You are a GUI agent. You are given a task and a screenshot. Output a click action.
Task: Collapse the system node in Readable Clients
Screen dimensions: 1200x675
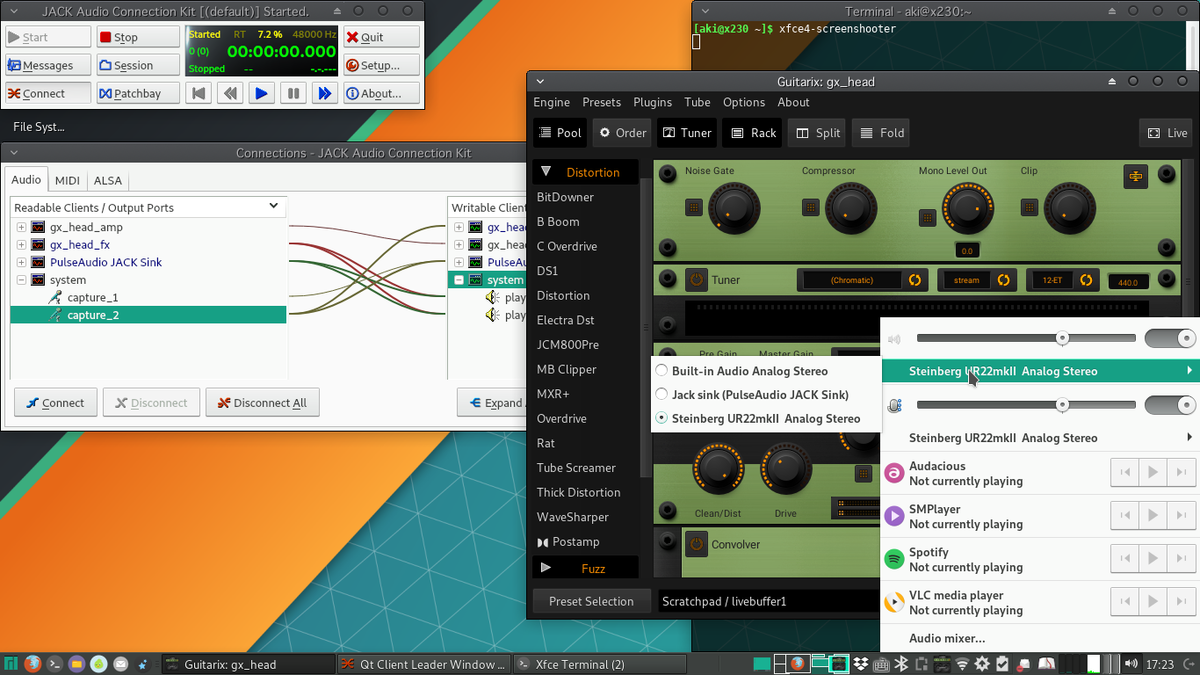[21, 280]
